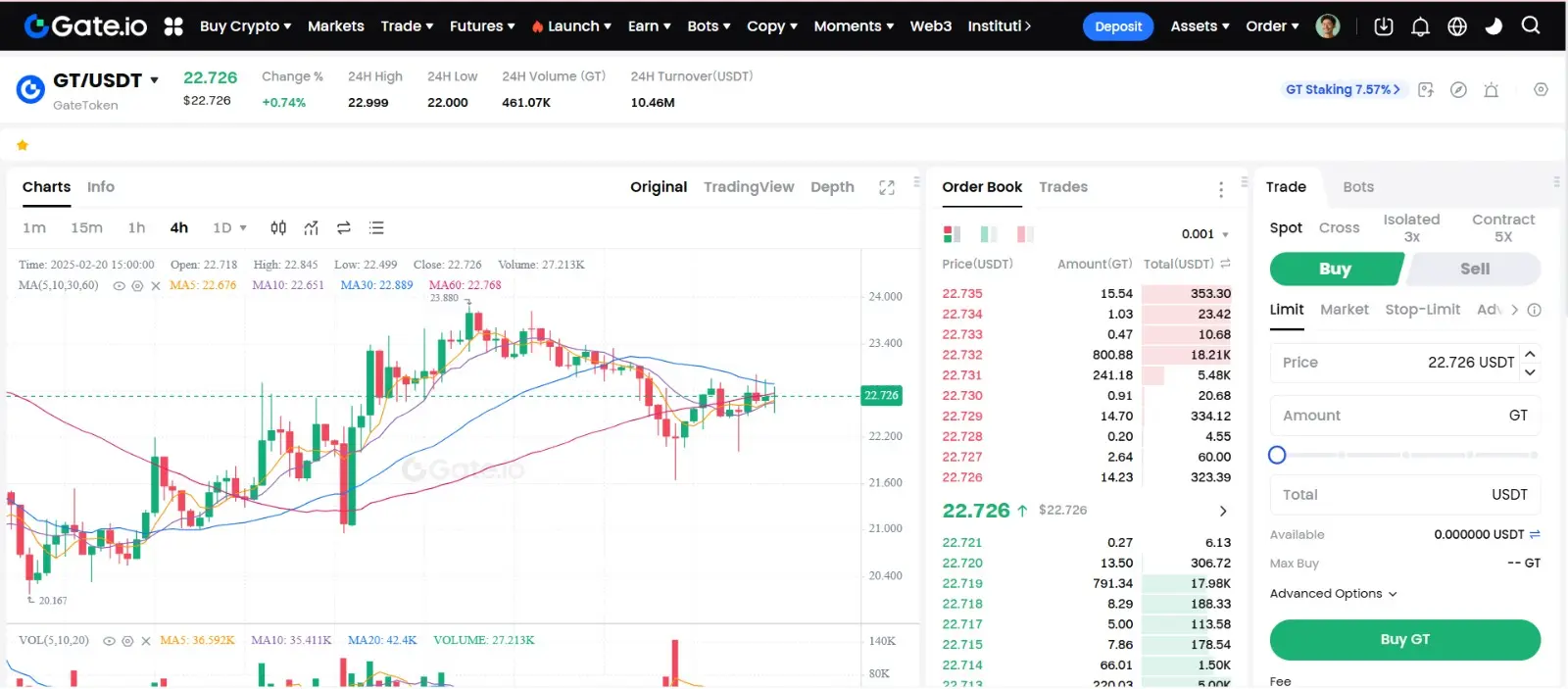Open VOL indicator settings
This screenshot has height=689, width=1568.
(x=127, y=641)
